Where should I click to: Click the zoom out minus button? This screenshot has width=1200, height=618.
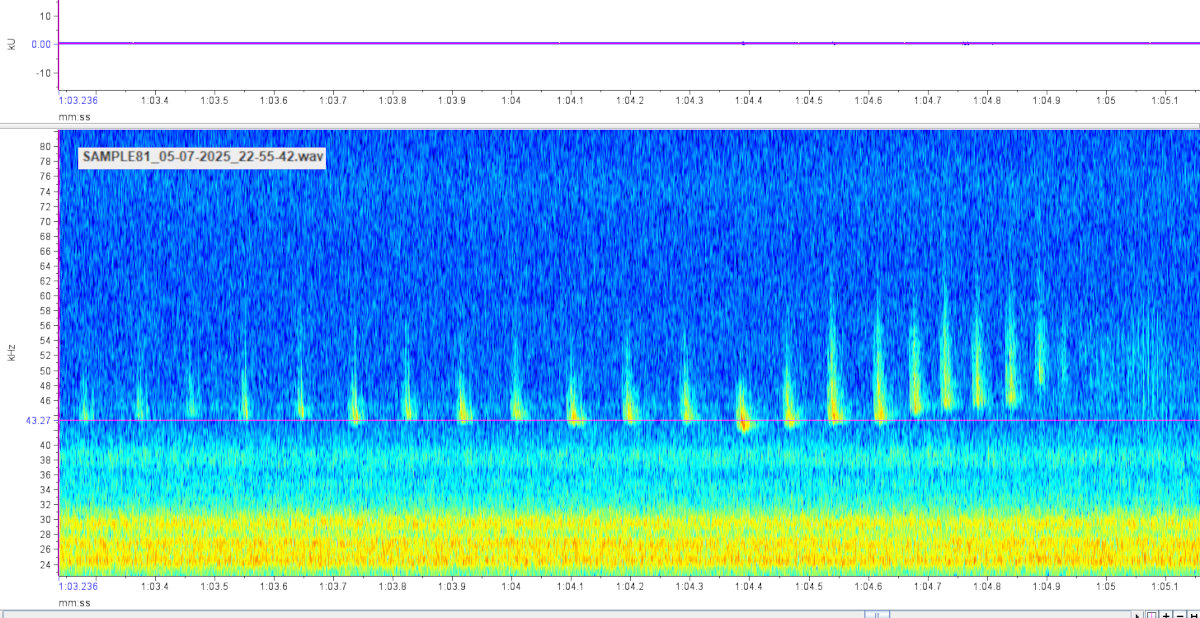point(1180,613)
